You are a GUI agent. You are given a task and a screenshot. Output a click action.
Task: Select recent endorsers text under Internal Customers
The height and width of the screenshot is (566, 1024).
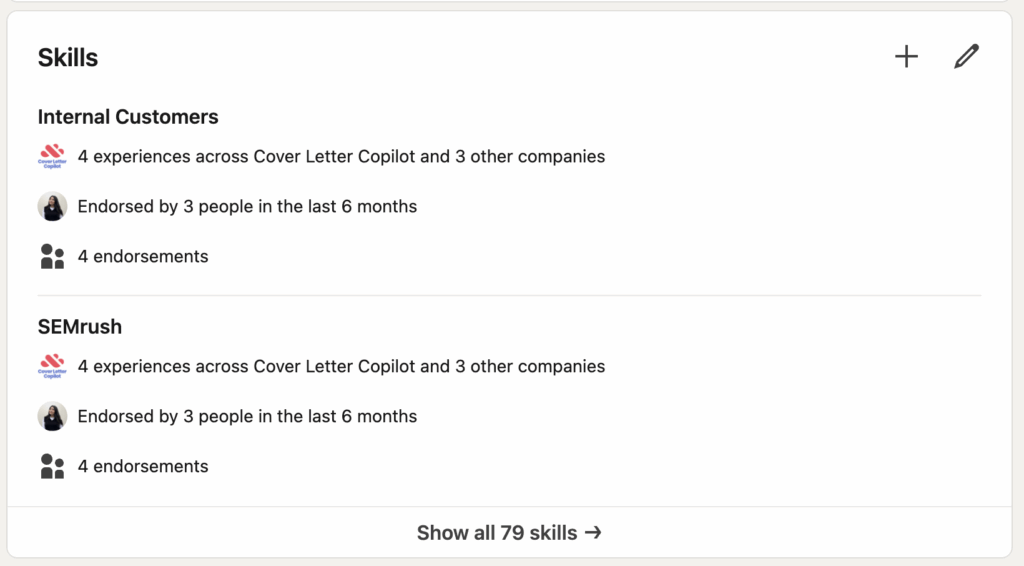[247, 207]
